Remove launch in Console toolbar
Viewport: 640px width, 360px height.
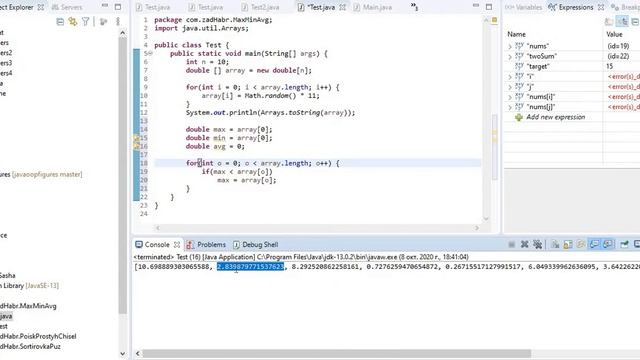(x=524, y=244)
